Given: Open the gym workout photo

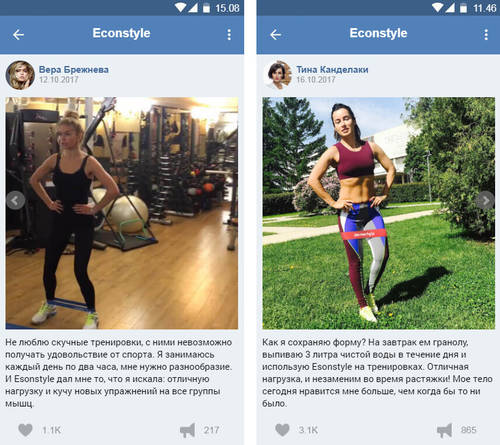Looking at the screenshot, I should pos(122,213).
